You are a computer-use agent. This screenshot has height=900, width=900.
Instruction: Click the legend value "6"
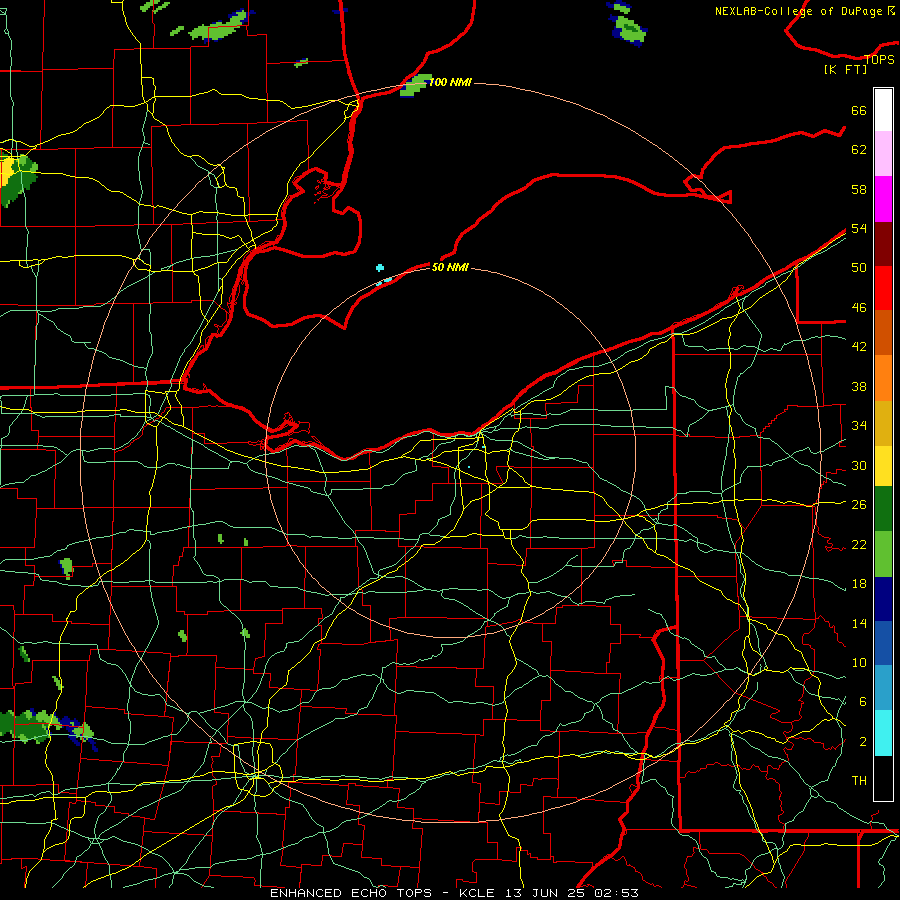point(862,702)
